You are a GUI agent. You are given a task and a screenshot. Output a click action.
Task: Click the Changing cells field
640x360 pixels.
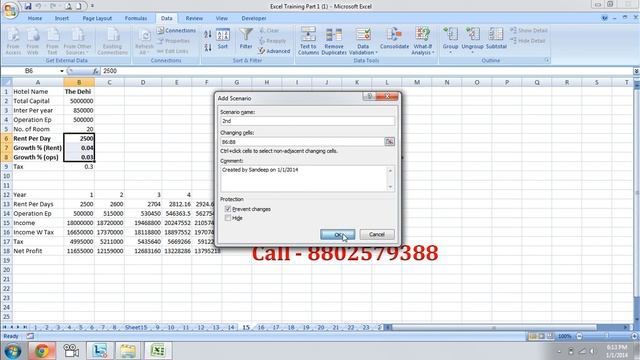click(x=302, y=142)
